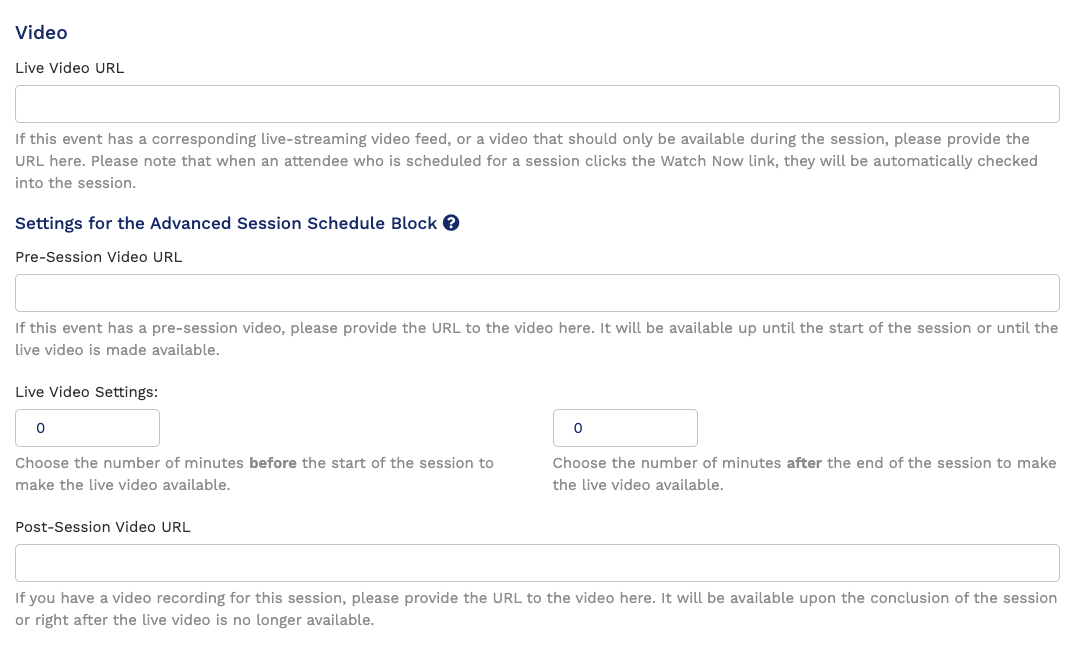The height and width of the screenshot is (659, 1076).
Task: Click the description below Post-Session Video URL
Action: point(535,608)
